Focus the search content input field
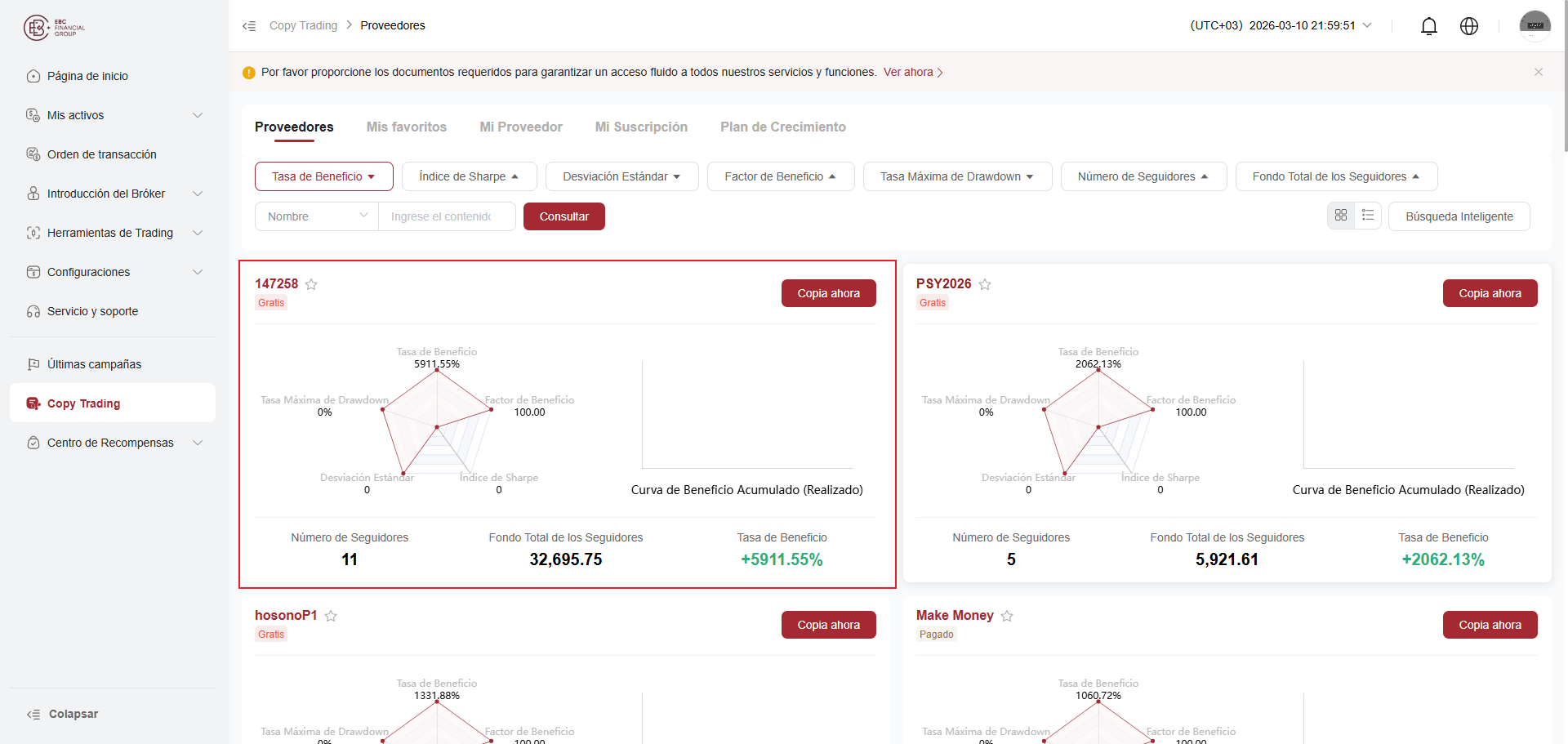 tap(446, 216)
